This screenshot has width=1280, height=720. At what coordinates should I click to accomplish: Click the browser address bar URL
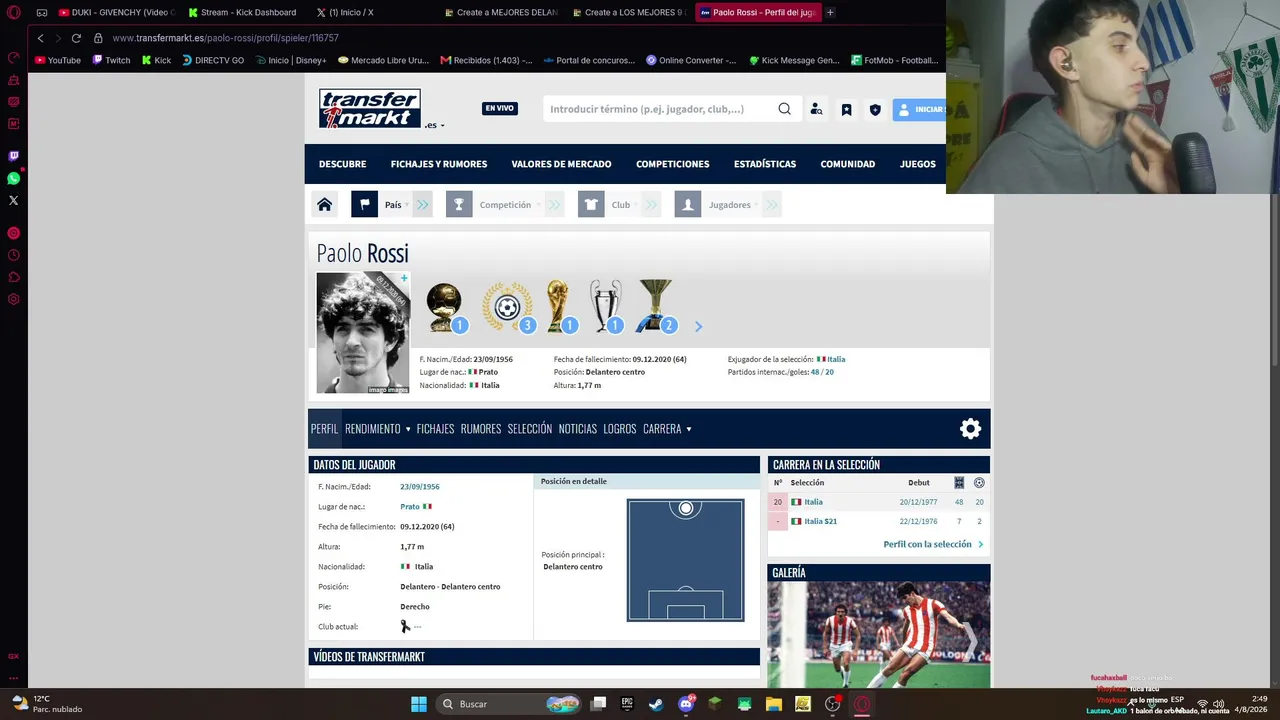pos(226,38)
